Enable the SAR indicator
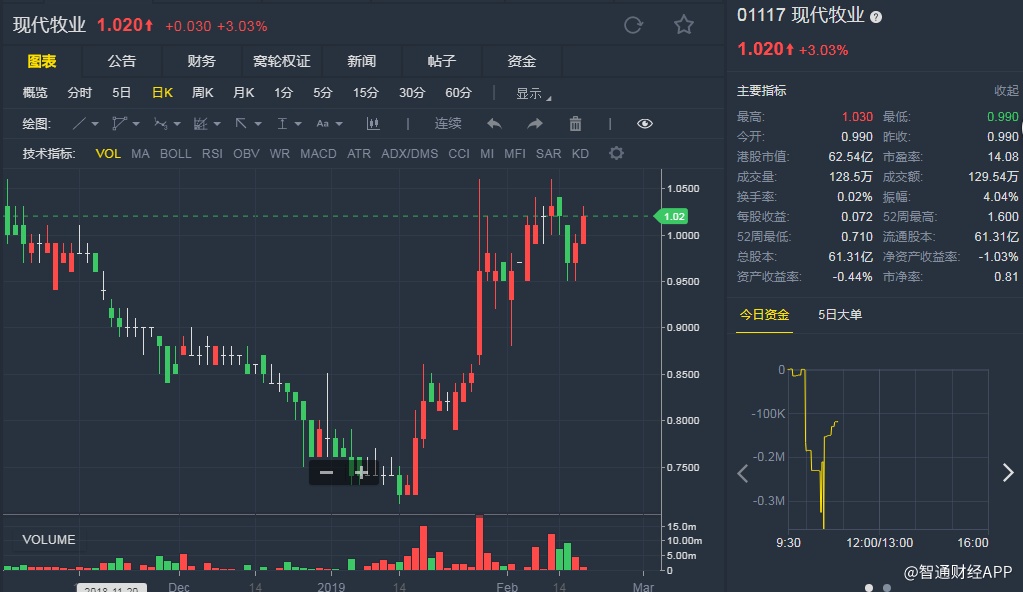Viewport: 1023px width, 592px height. (x=548, y=153)
